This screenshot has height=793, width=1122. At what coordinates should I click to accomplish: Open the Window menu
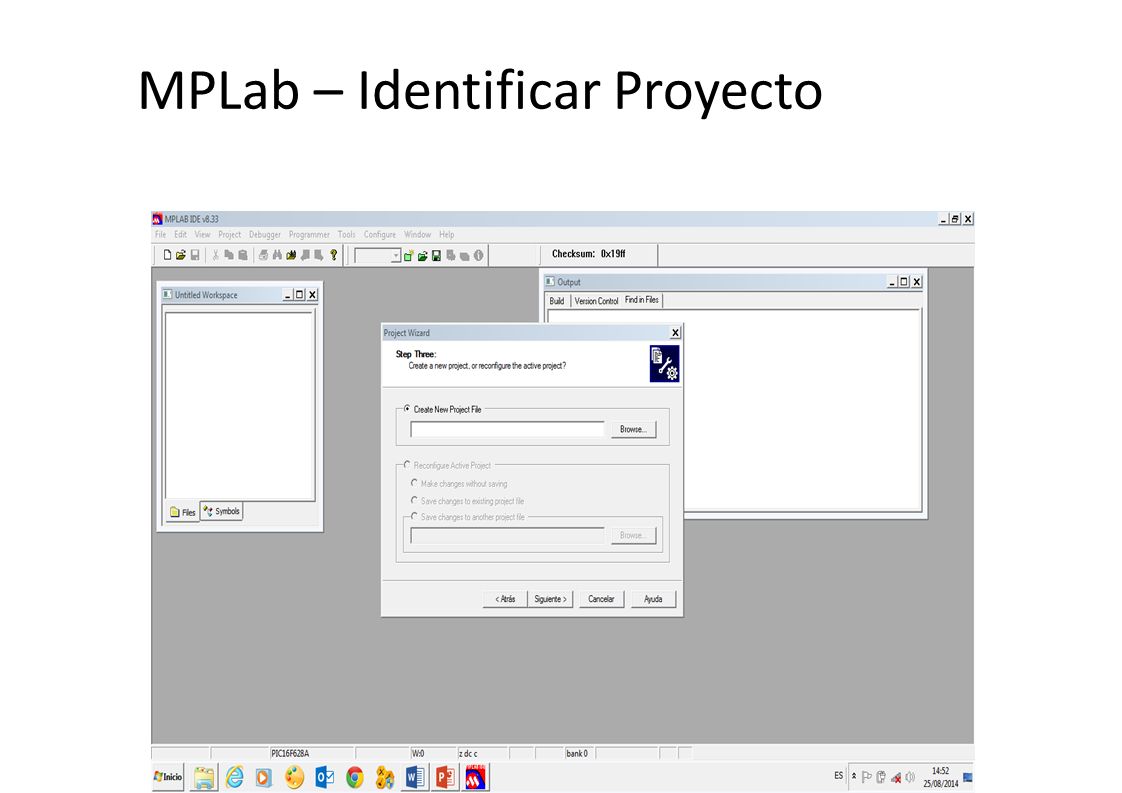click(x=418, y=235)
